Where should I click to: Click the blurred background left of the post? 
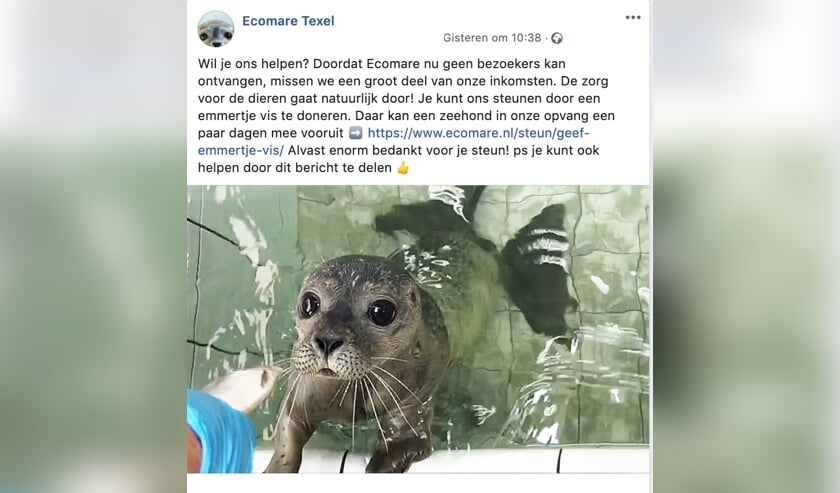click(93, 246)
